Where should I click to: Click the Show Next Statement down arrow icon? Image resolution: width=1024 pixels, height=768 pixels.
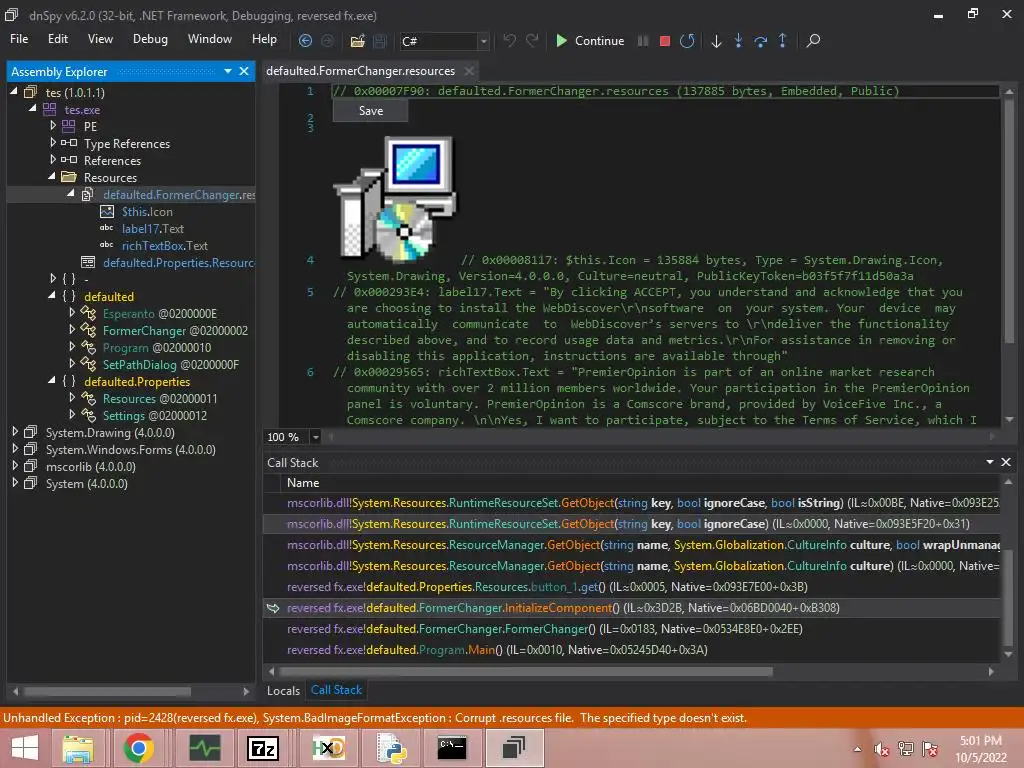716,40
